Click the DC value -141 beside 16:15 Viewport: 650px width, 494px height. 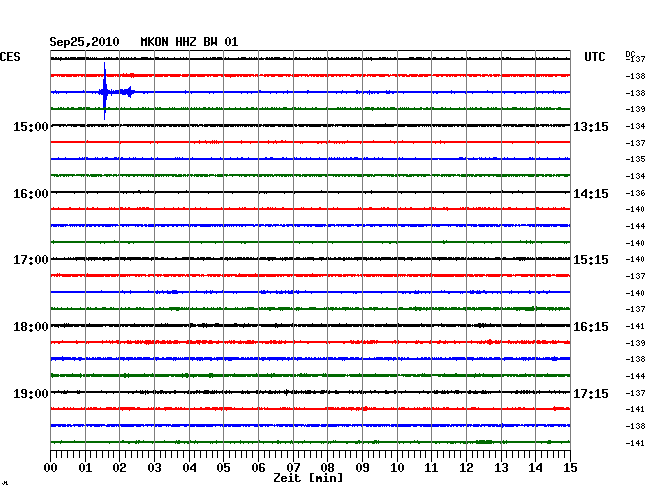pos(635,326)
